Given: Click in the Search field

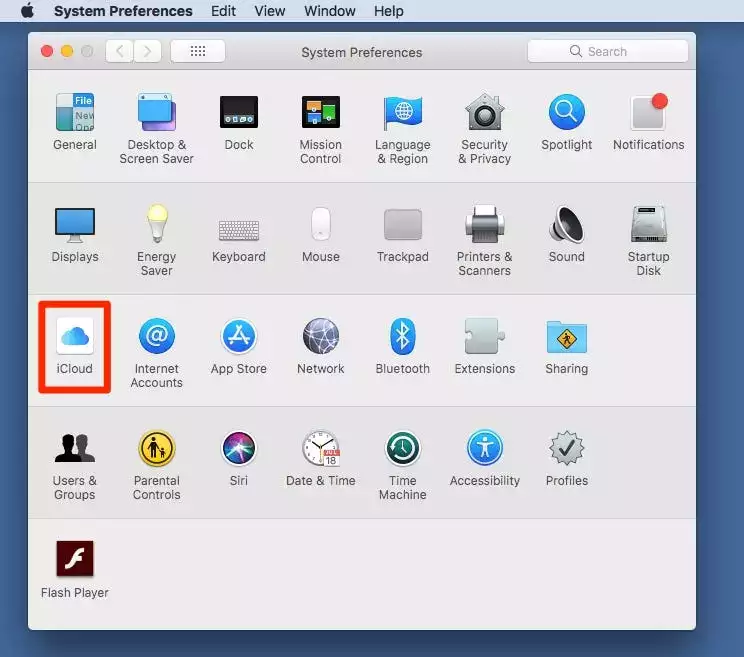Looking at the screenshot, I should pos(607,51).
